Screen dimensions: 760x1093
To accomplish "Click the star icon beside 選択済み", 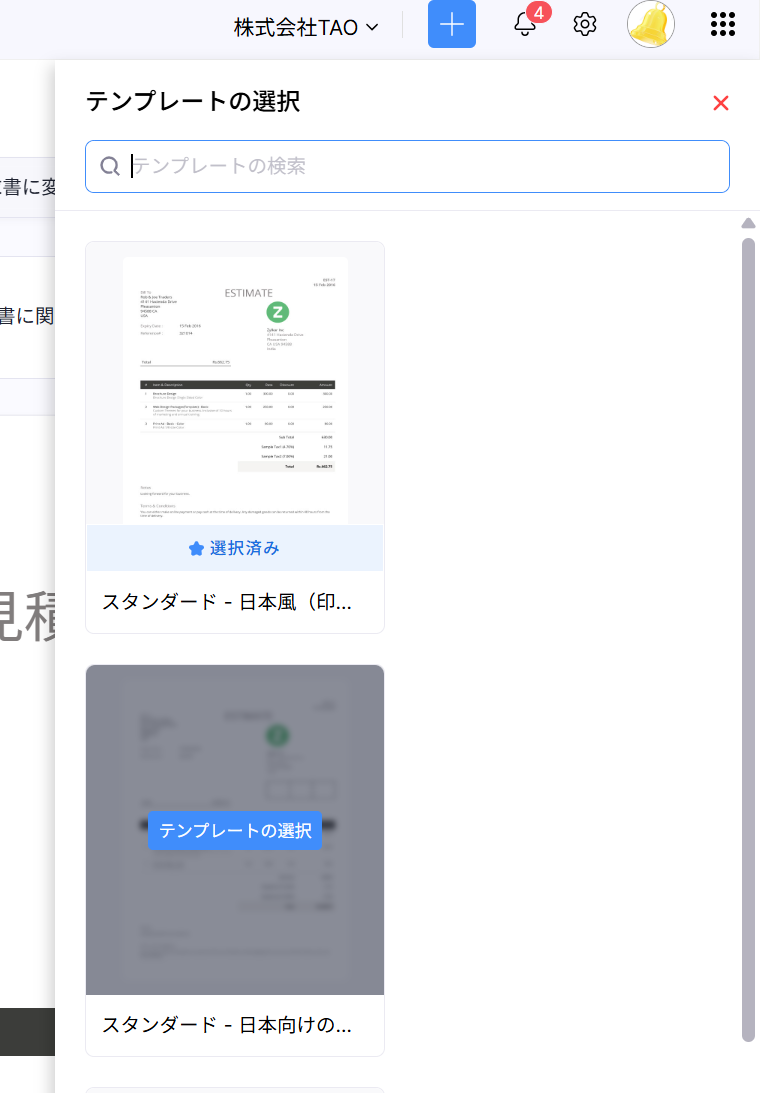I will click(196, 548).
